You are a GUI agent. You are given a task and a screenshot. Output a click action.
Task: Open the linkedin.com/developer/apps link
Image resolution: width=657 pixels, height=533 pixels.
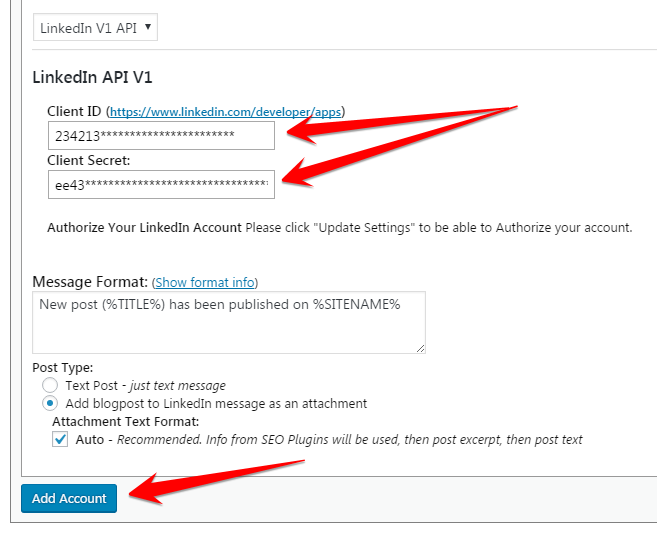tap(225, 112)
